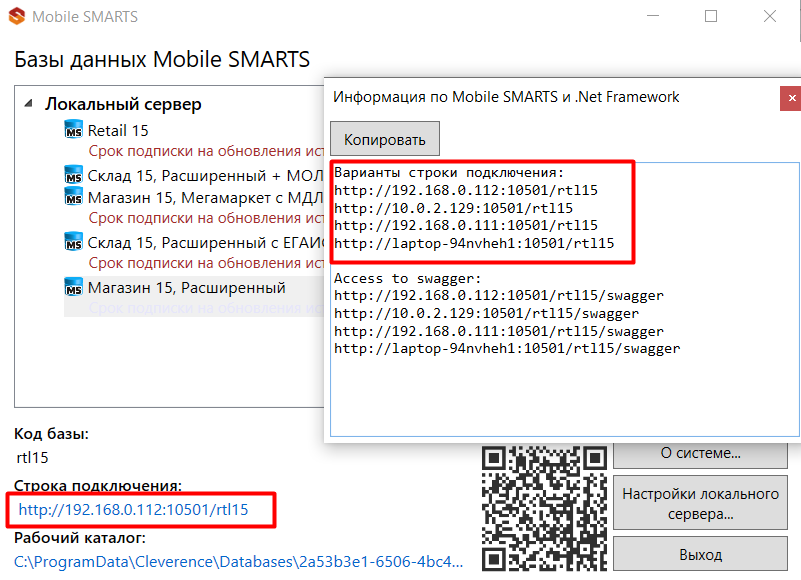Select Склад 15, Расширенный + МОЛ database
801x580 pixels.
[205, 176]
